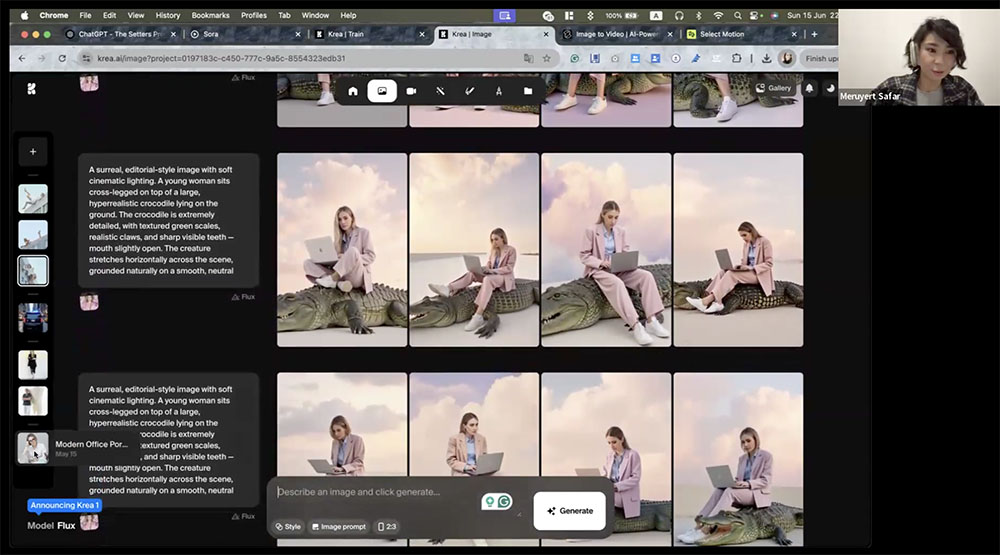Open the Gallery button
The width and height of the screenshot is (1000, 555).
(773, 88)
